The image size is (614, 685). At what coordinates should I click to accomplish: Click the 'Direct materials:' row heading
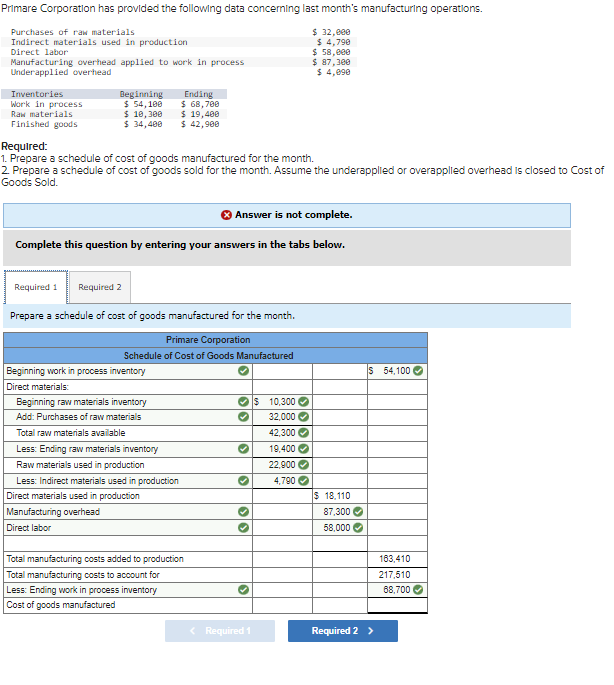pos(38,387)
